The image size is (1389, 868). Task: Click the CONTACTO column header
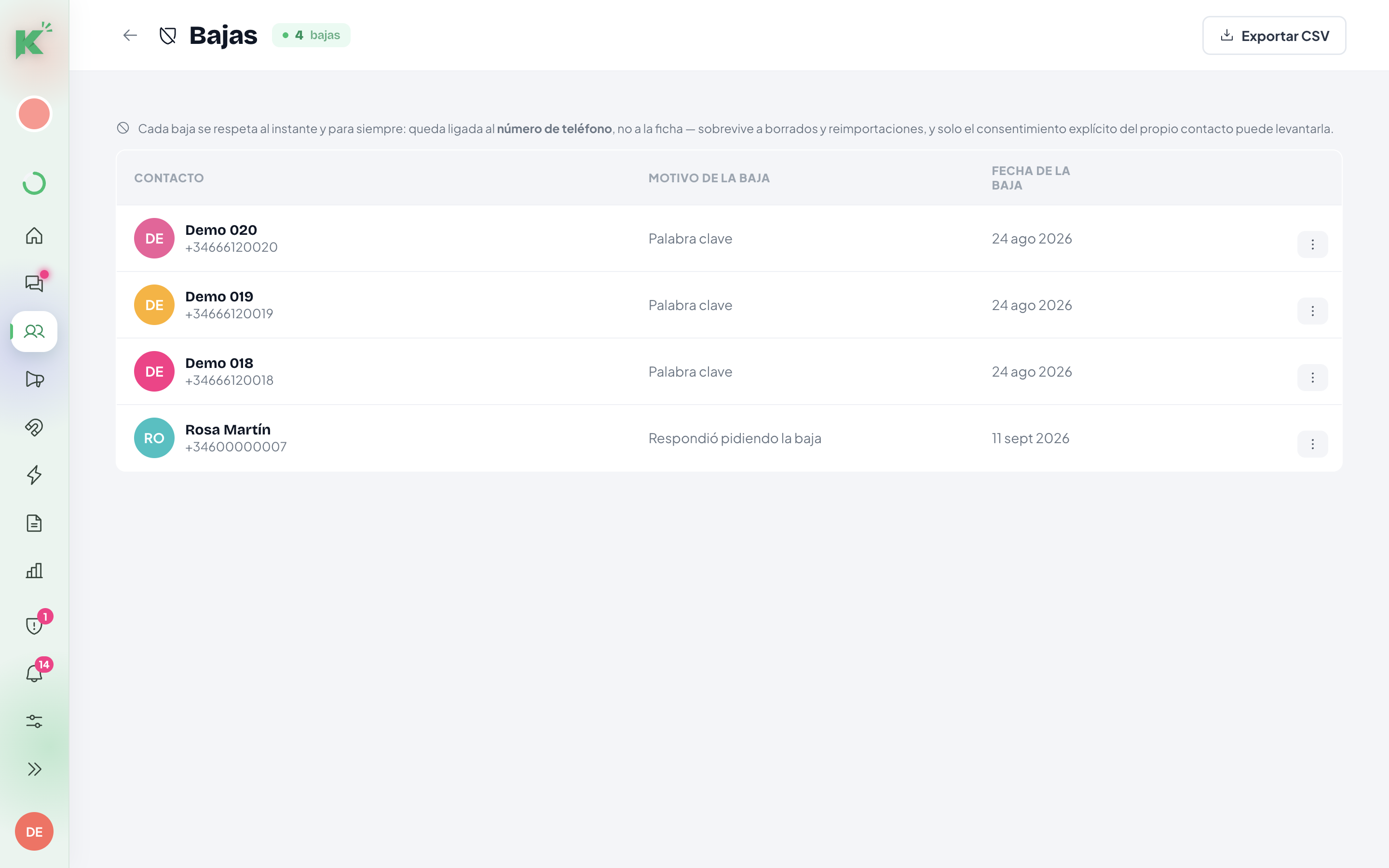(x=169, y=178)
